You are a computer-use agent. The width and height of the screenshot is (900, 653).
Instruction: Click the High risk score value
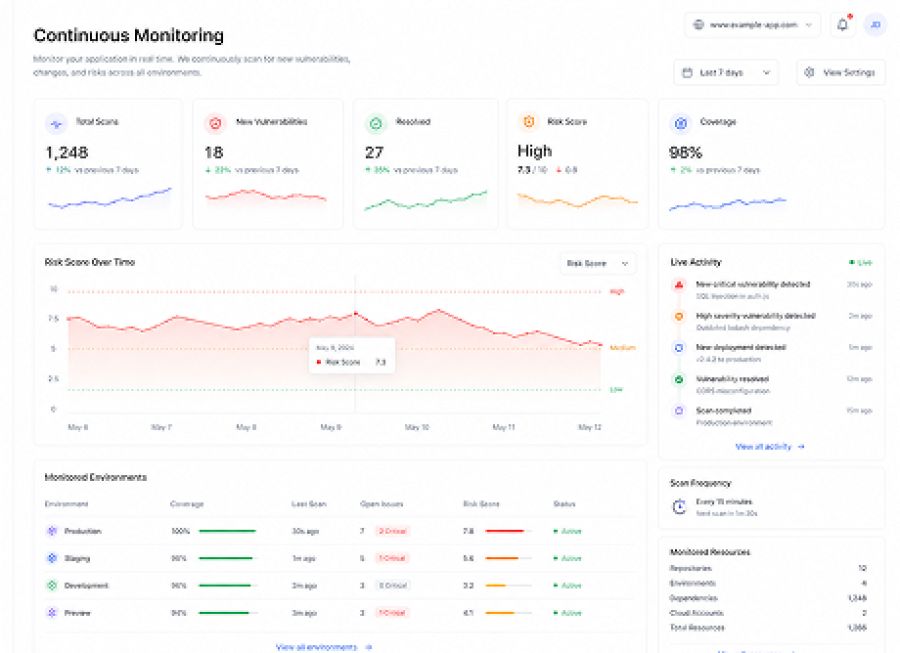[x=534, y=151]
